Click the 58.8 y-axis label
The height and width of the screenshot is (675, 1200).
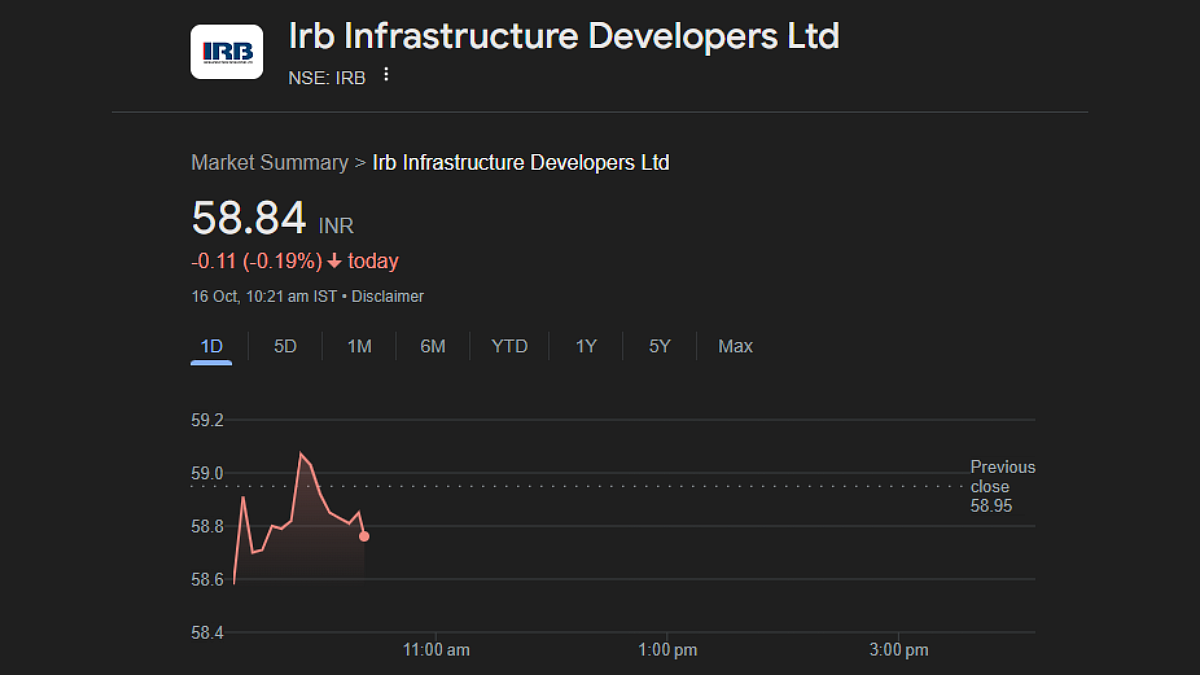[x=207, y=526]
